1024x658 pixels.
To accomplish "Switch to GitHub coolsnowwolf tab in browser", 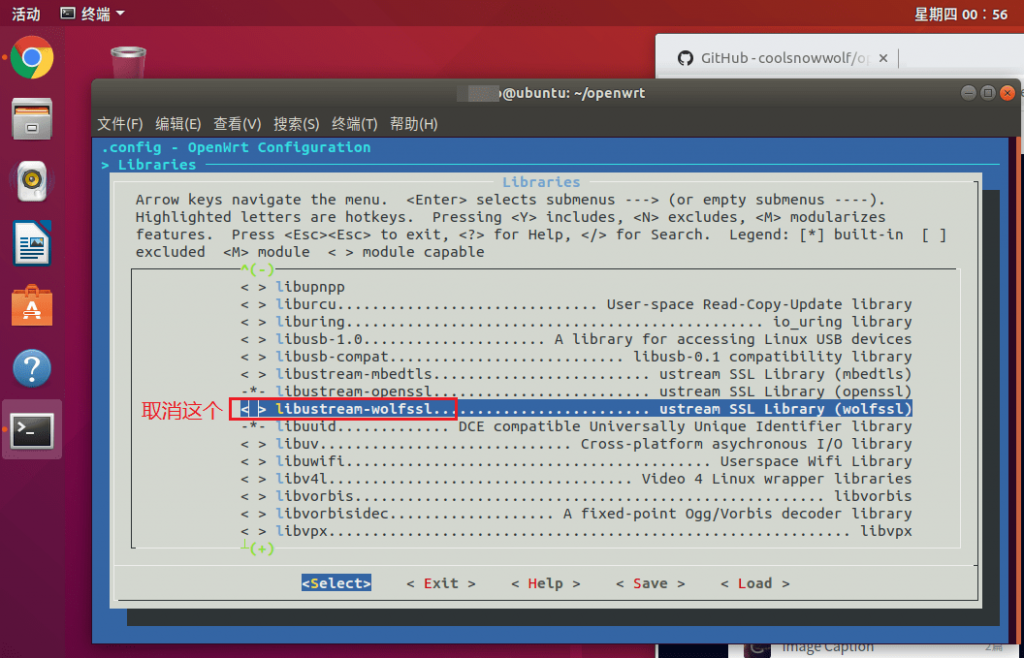I will pos(777,58).
